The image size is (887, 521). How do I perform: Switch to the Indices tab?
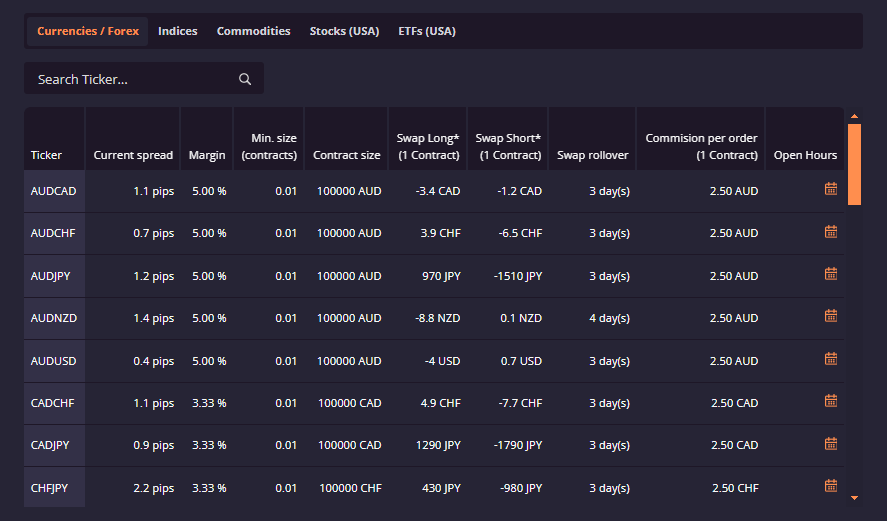click(178, 31)
